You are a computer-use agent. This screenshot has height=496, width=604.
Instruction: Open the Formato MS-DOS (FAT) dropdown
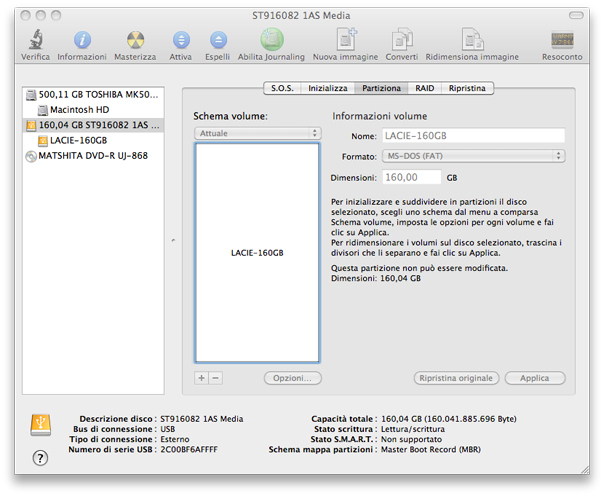475,156
